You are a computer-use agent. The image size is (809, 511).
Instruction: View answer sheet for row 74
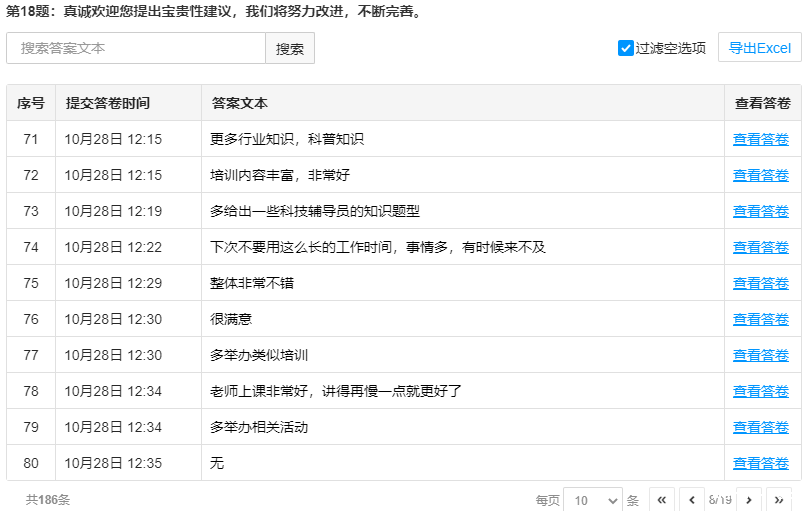[x=760, y=247]
